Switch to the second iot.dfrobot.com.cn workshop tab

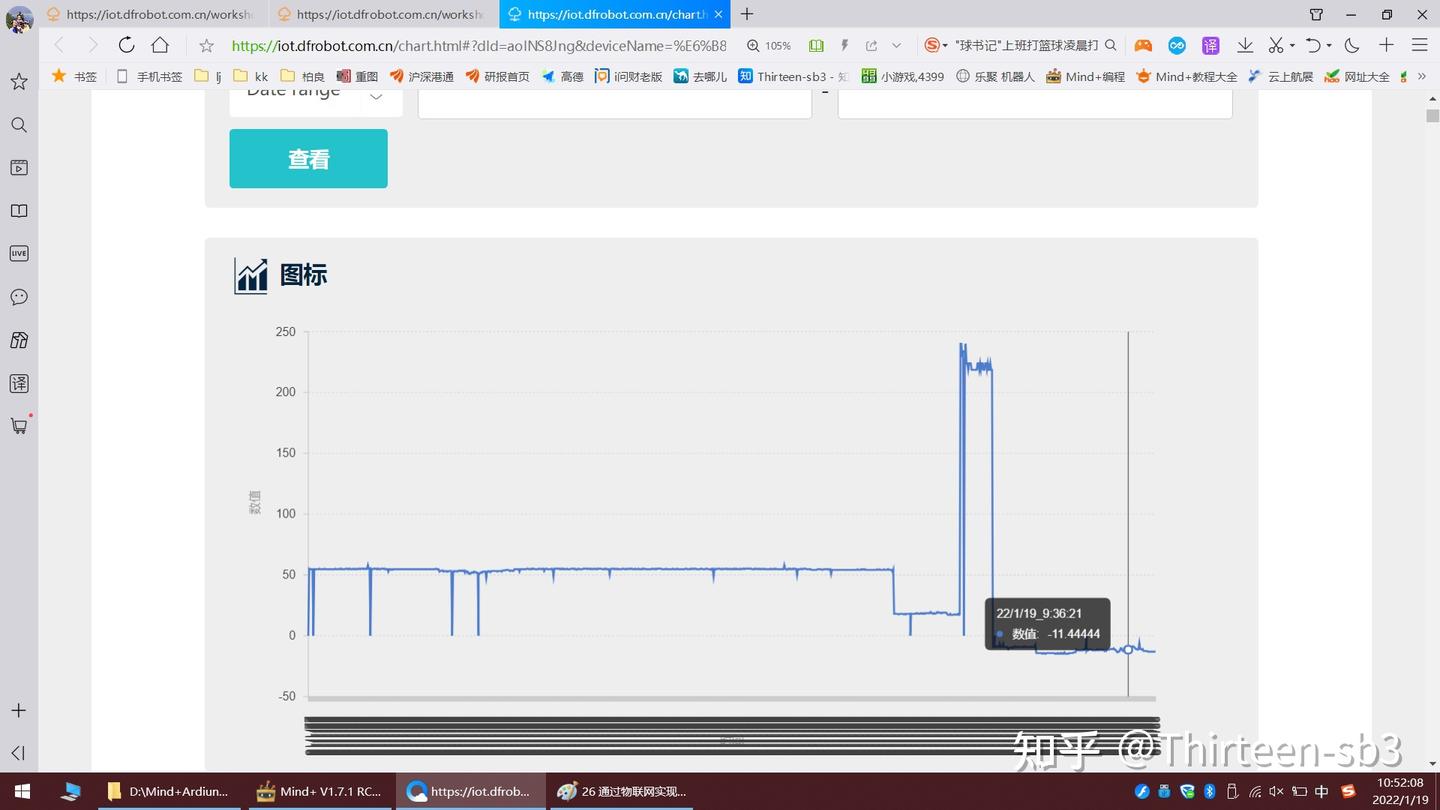pos(382,15)
